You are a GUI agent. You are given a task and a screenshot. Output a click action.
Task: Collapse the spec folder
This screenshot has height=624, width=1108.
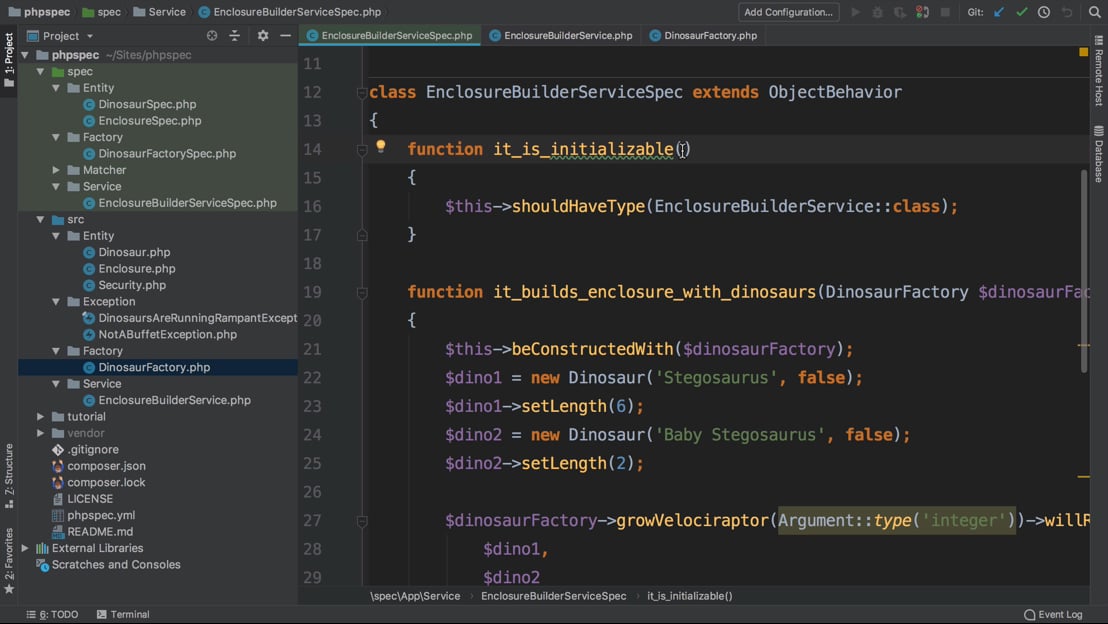click(x=40, y=71)
